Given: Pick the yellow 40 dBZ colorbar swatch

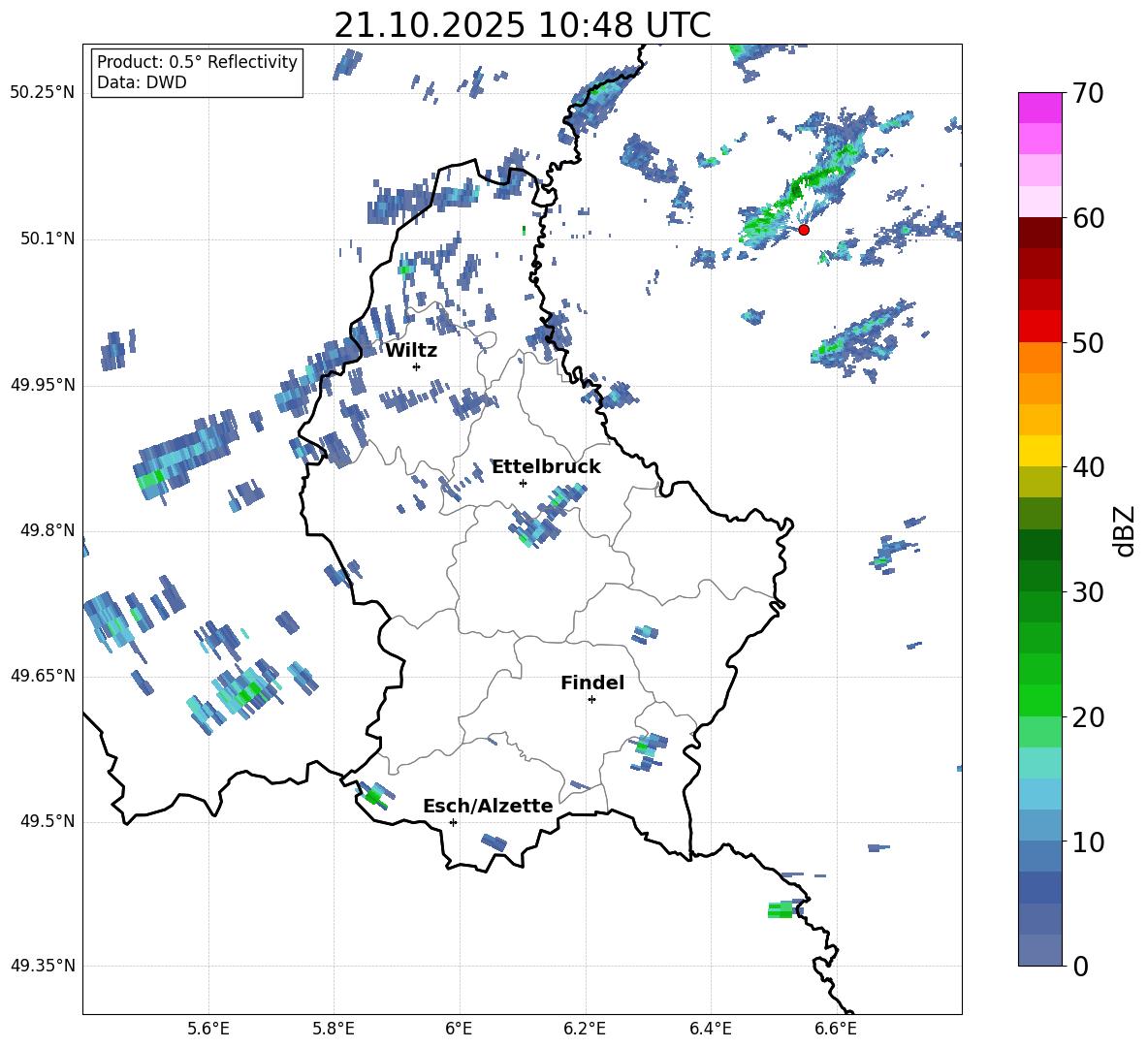Looking at the screenshot, I should (1039, 451).
